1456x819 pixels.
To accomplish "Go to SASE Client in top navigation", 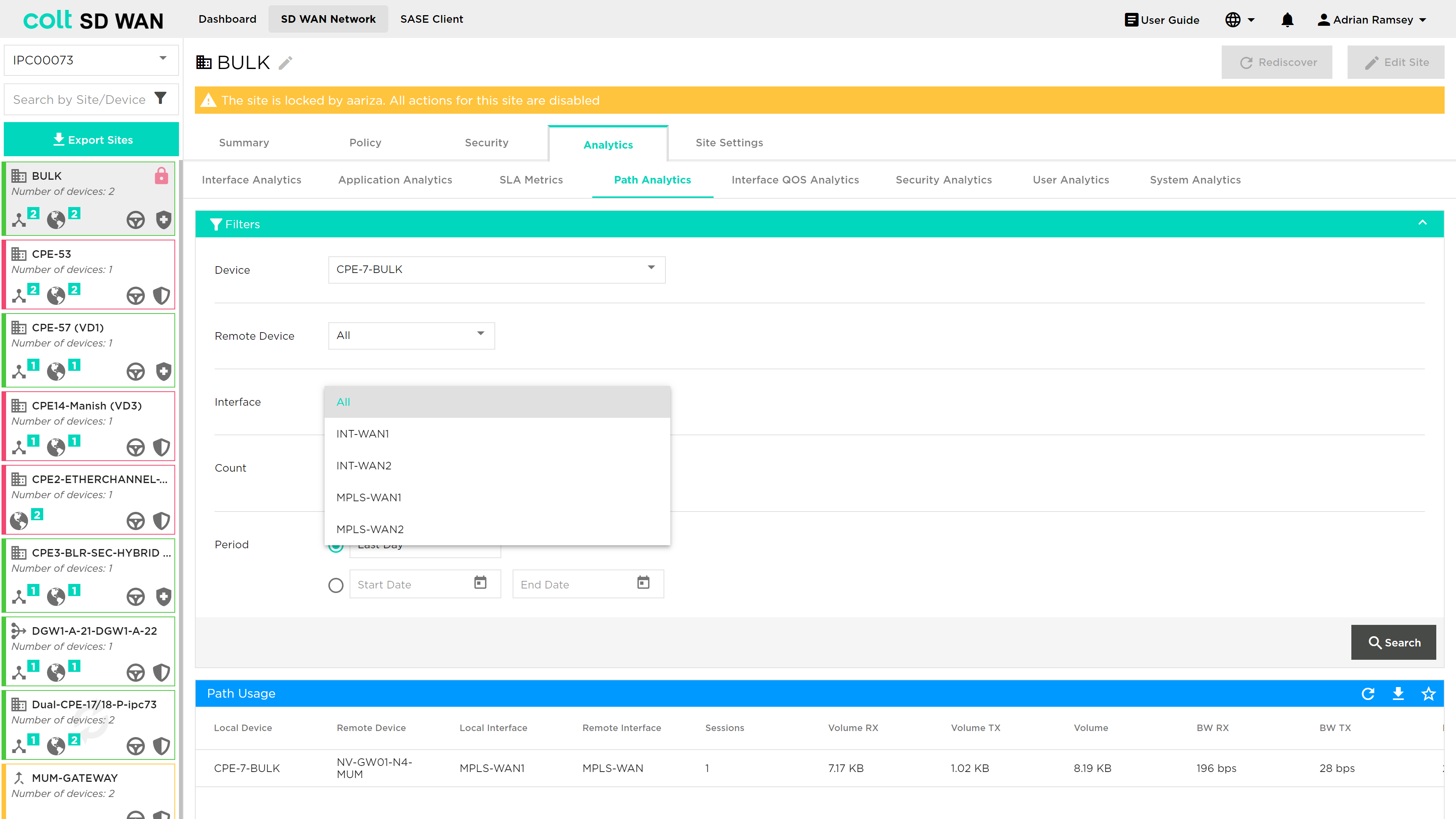I will click(431, 19).
